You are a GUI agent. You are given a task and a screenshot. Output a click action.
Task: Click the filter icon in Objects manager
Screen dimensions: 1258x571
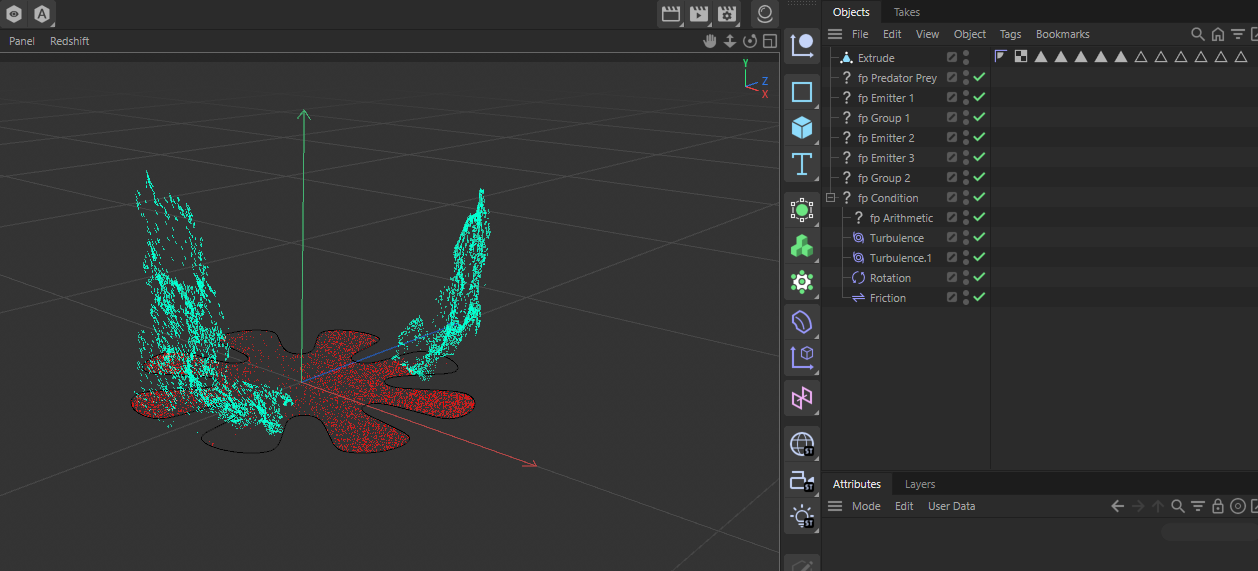click(x=1237, y=34)
